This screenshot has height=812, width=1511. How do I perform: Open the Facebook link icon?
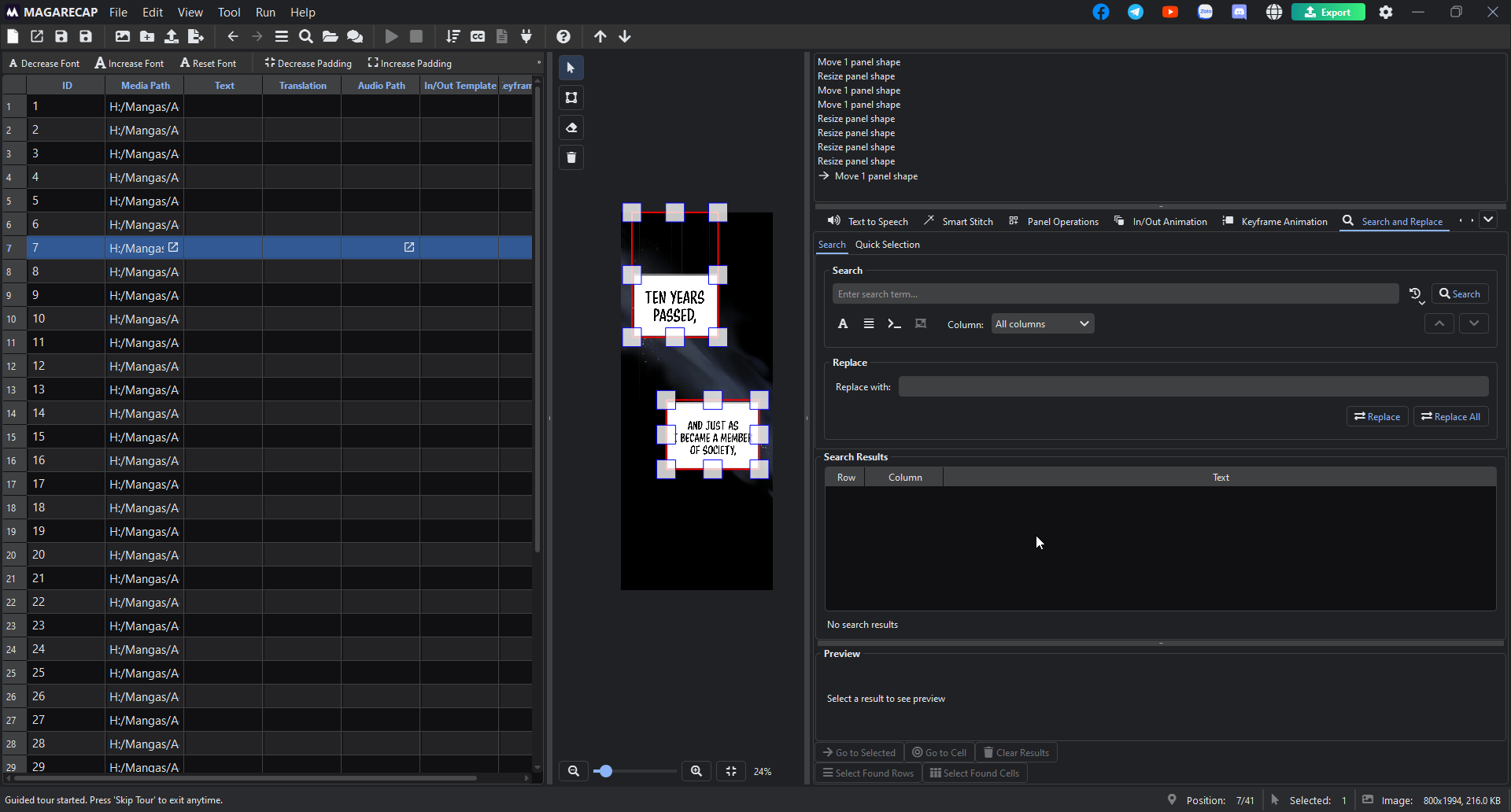coord(1101,12)
